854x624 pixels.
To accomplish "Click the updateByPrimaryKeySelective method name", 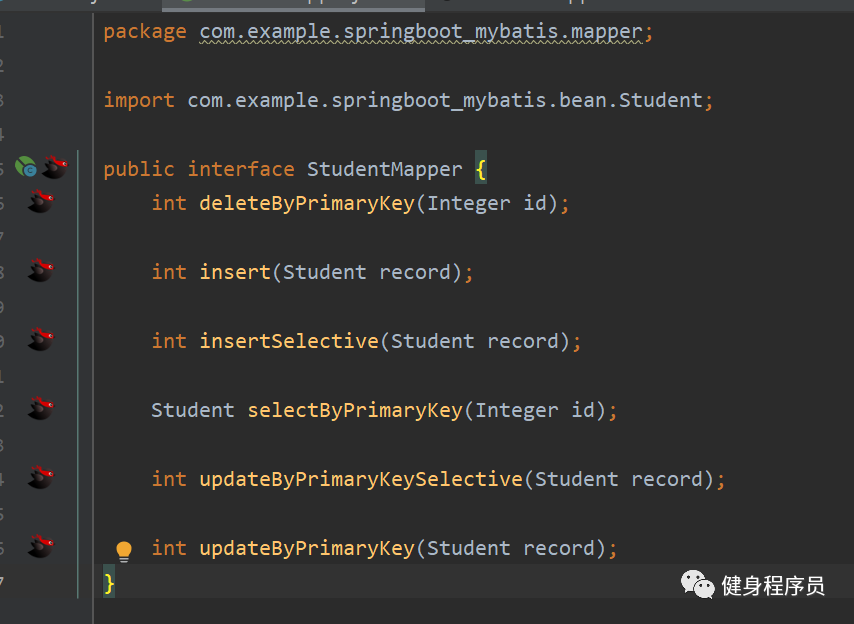I will 361,479.
